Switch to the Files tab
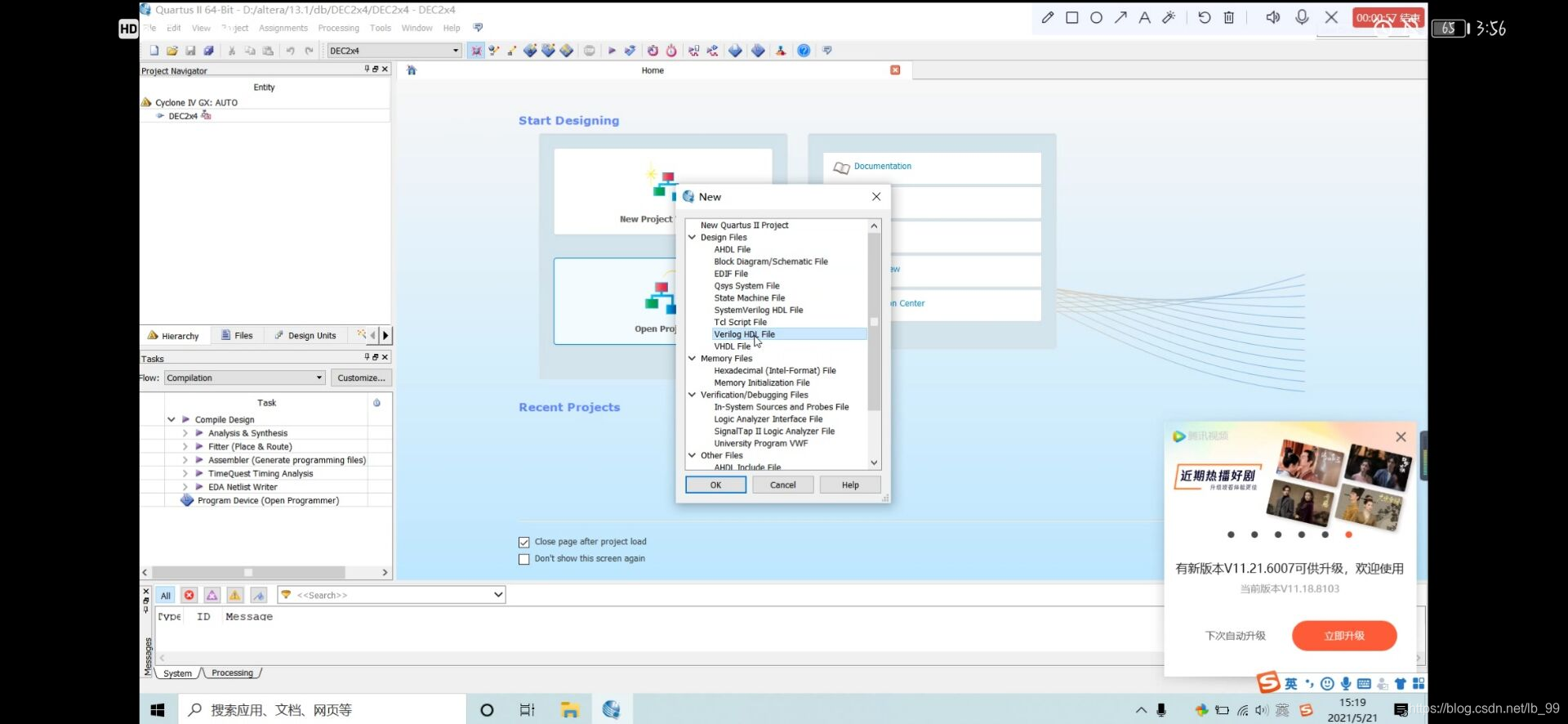Viewport: 1568px width, 724px height. (237, 335)
